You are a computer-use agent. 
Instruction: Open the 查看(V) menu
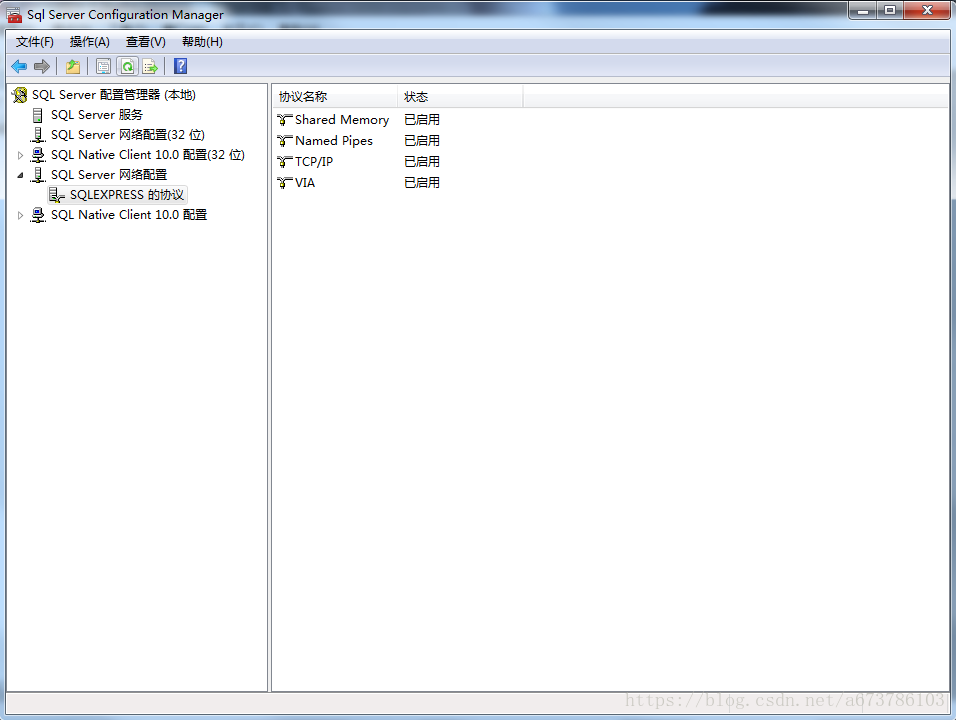[x=146, y=42]
